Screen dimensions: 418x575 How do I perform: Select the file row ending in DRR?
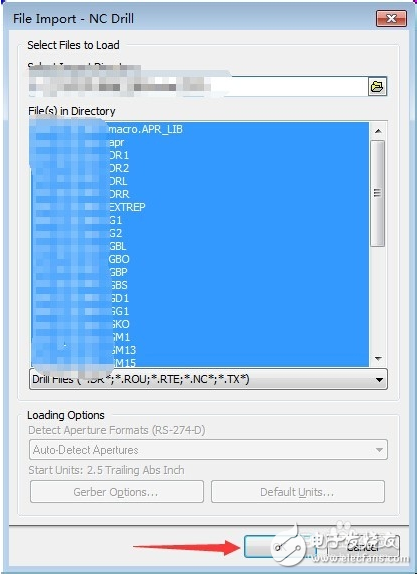click(200, 194)
